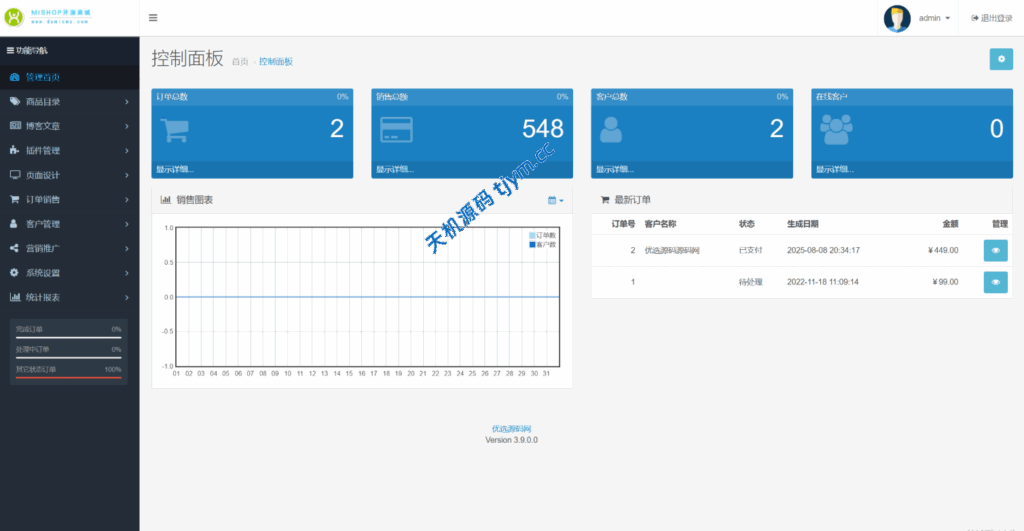Click the 处理中订单 progress bar
The height and width of the screenshot is (531, 1024).
click(69, 357)
